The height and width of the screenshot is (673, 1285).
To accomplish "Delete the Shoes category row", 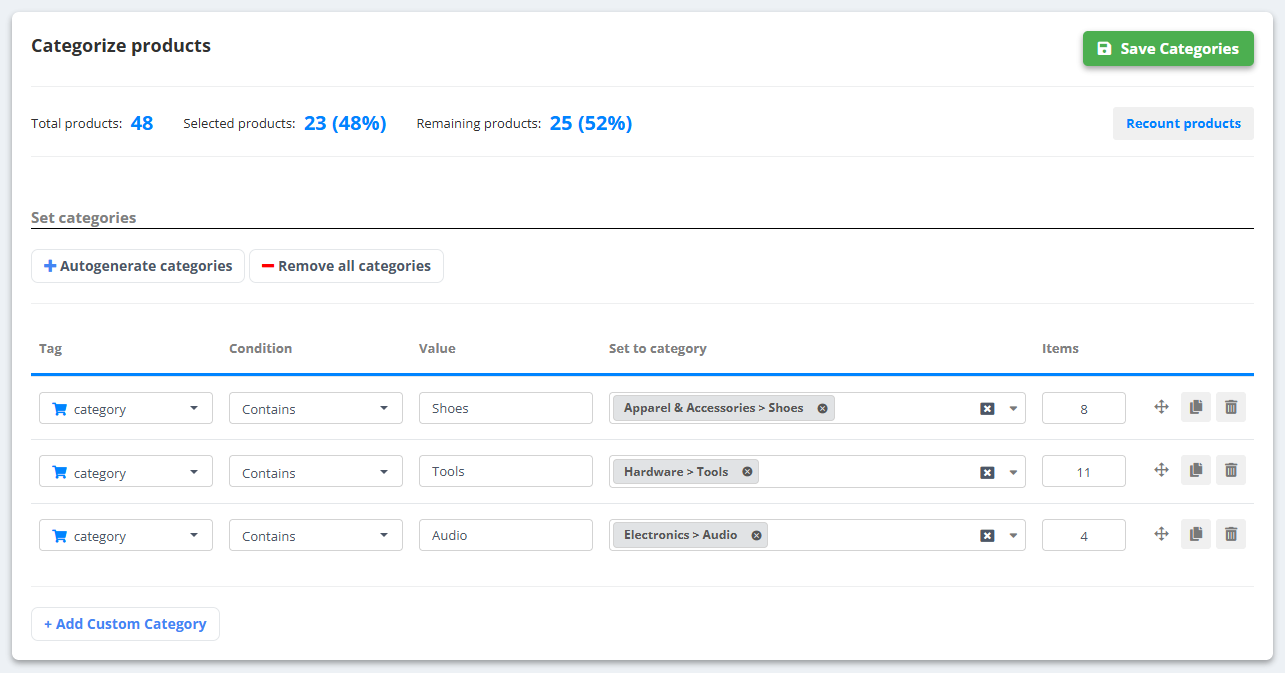I will click(1231, 407).
